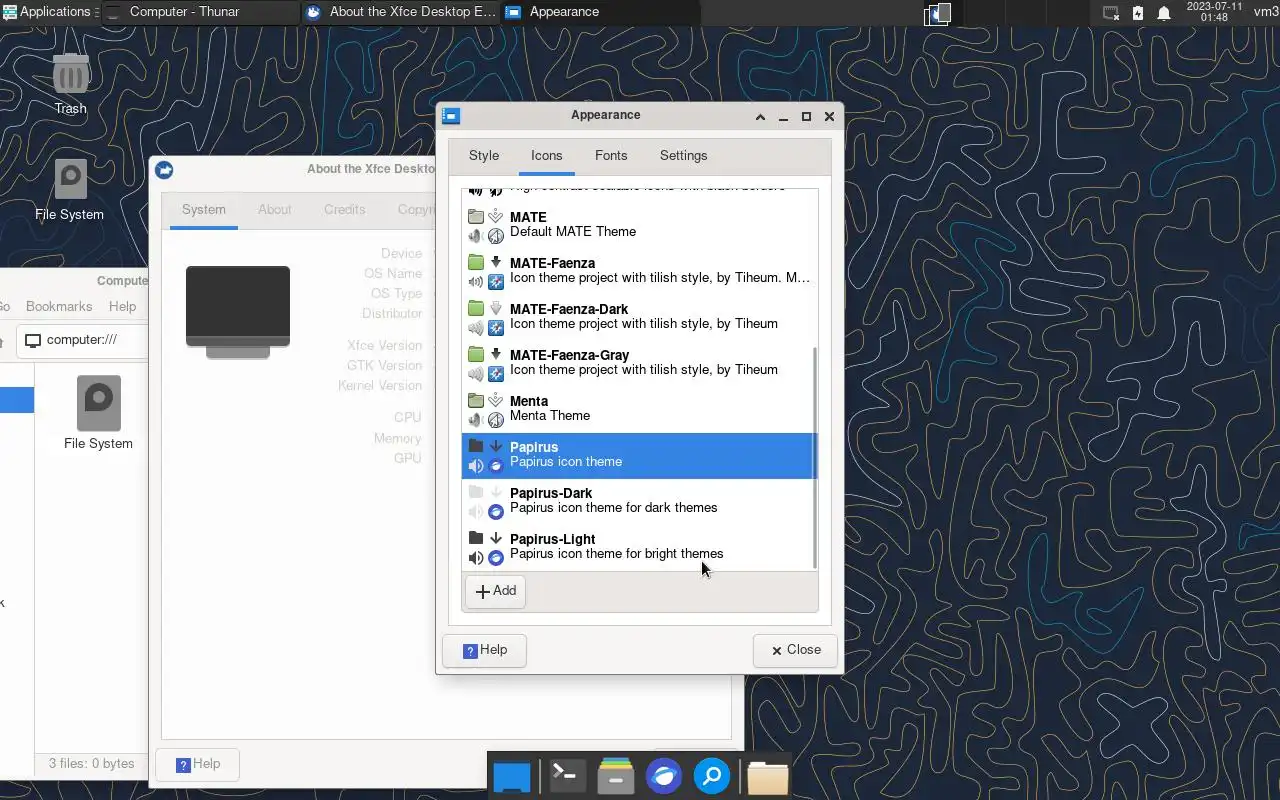Open the Credits tab in About dialog
Viewport: 1280px width, 800px height.
coord(345,210)
